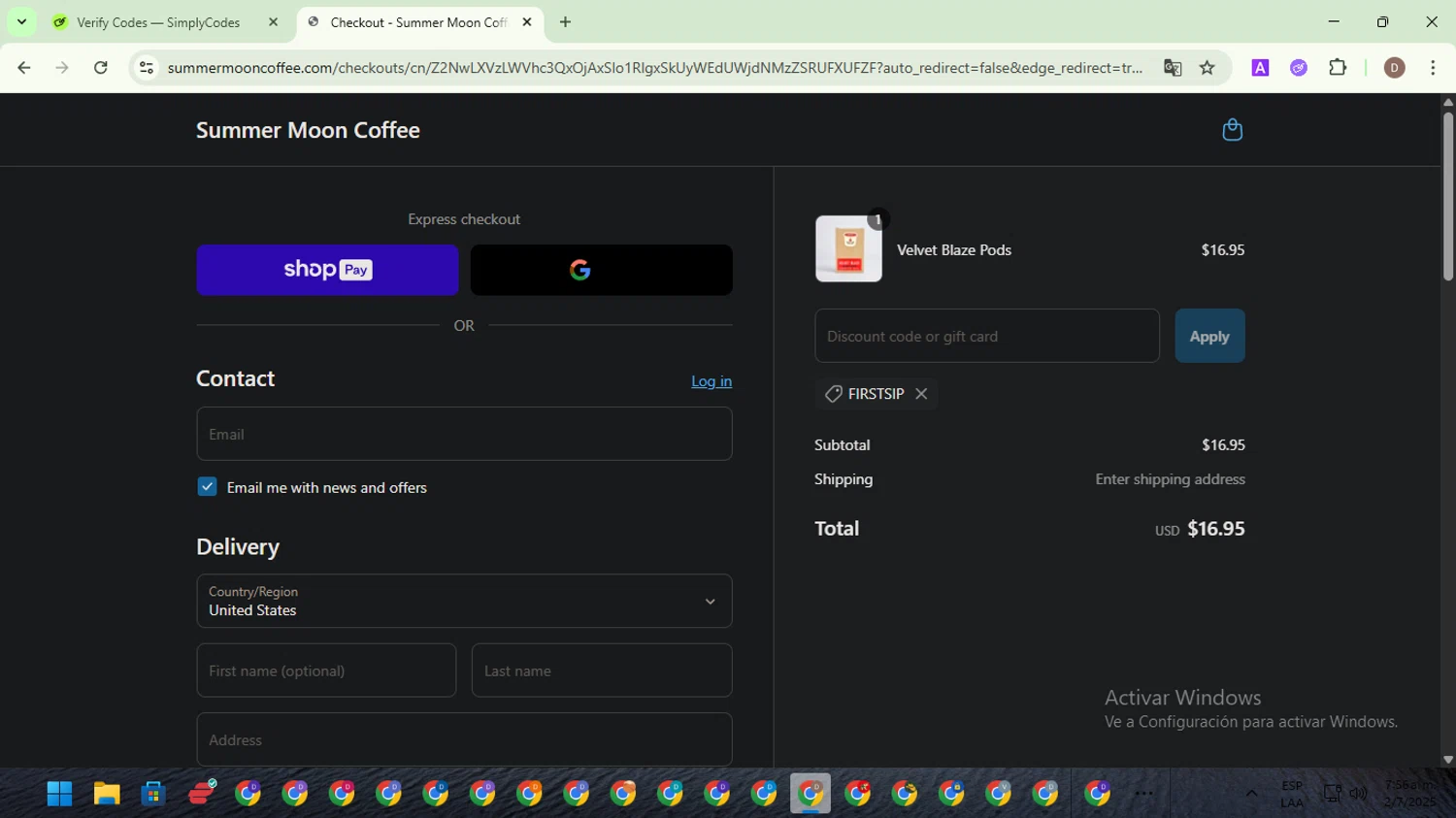Screen dimensions: 1456x818
Task: Remove the FIRSTSIP discount code
Action: coord(921,394)
